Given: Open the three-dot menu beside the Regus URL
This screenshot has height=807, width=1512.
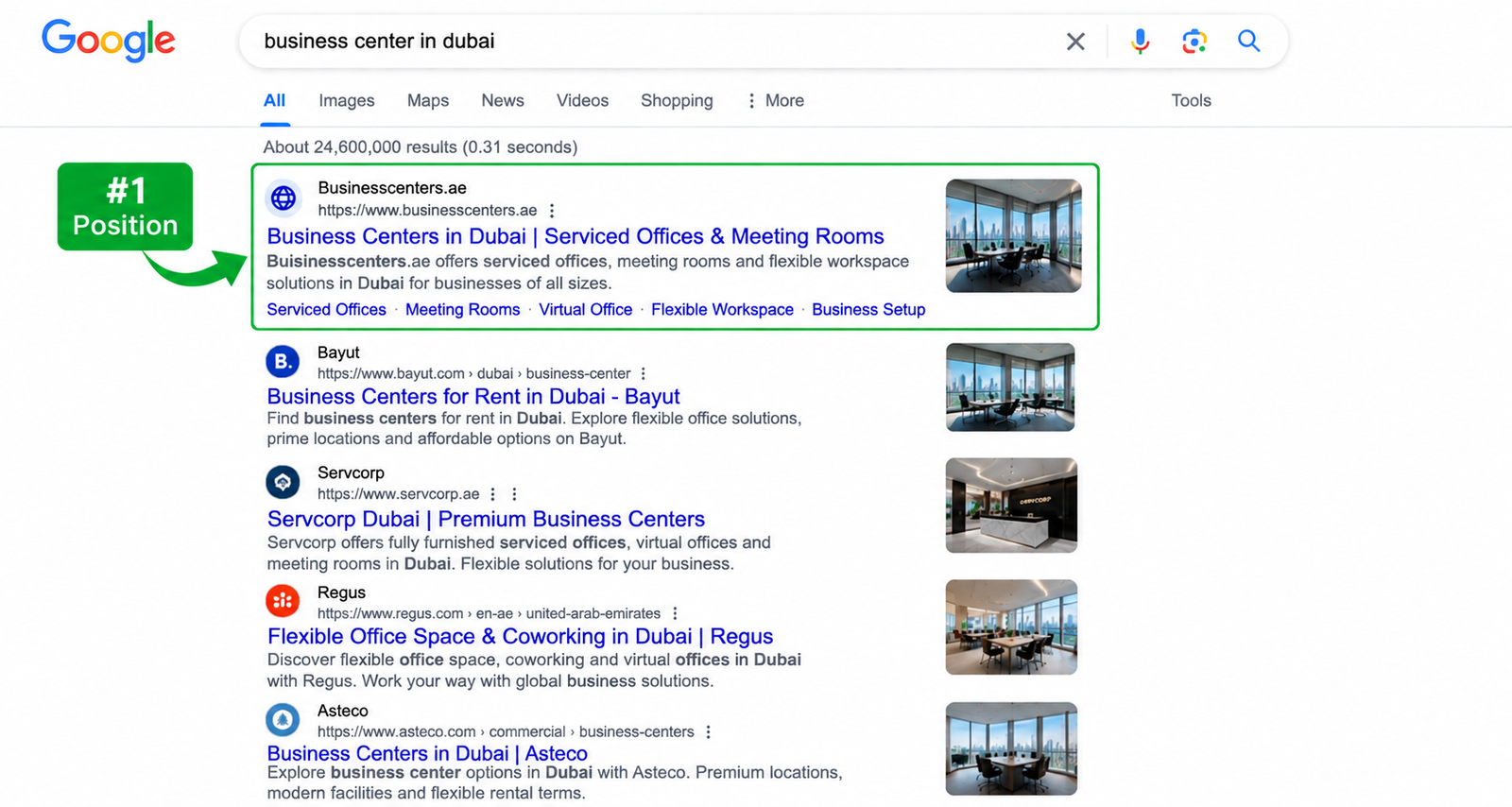Looking at the screenshot, I should [675, 614].
